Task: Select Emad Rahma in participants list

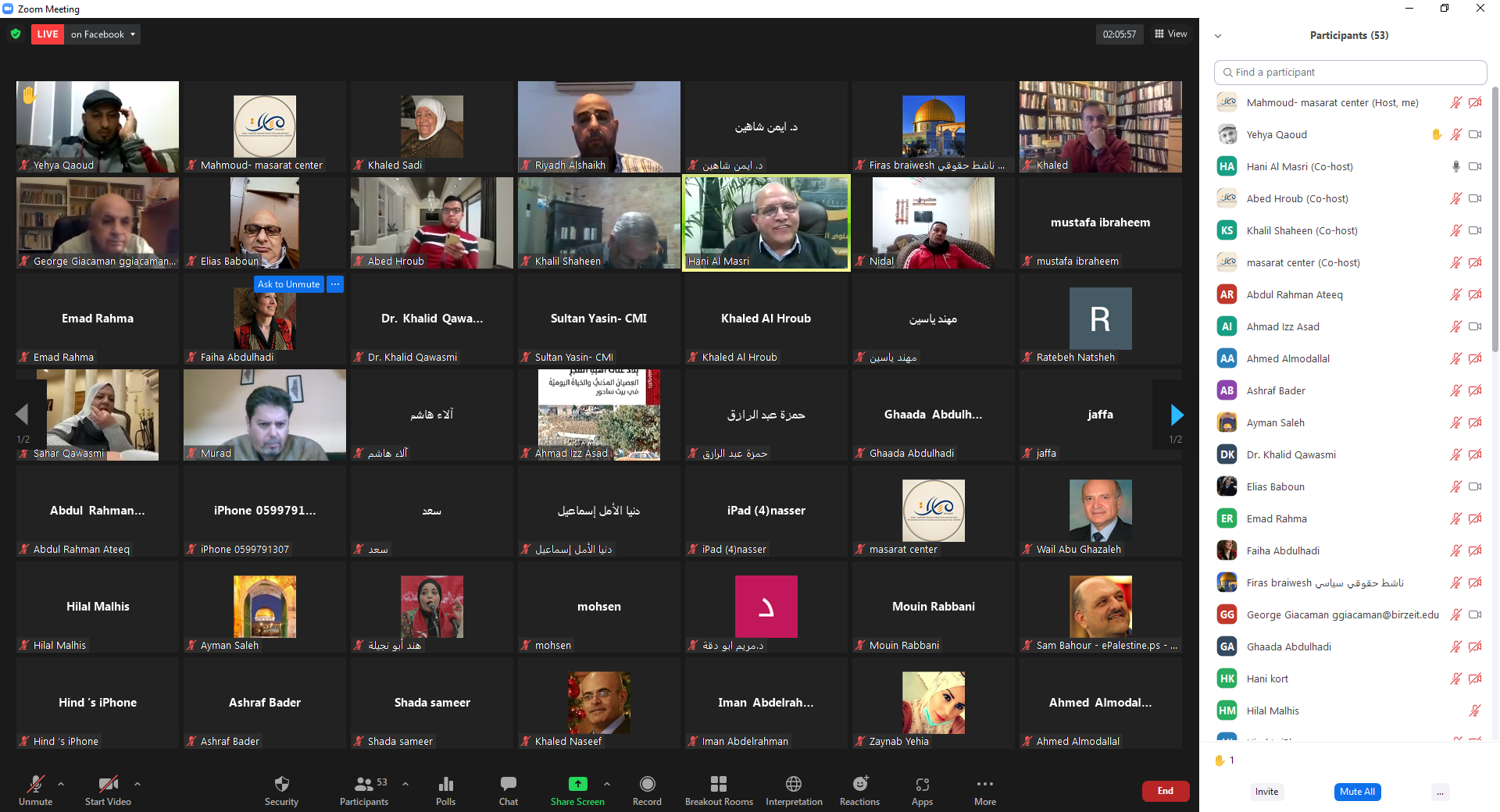Action: (x=1350, y=518)
